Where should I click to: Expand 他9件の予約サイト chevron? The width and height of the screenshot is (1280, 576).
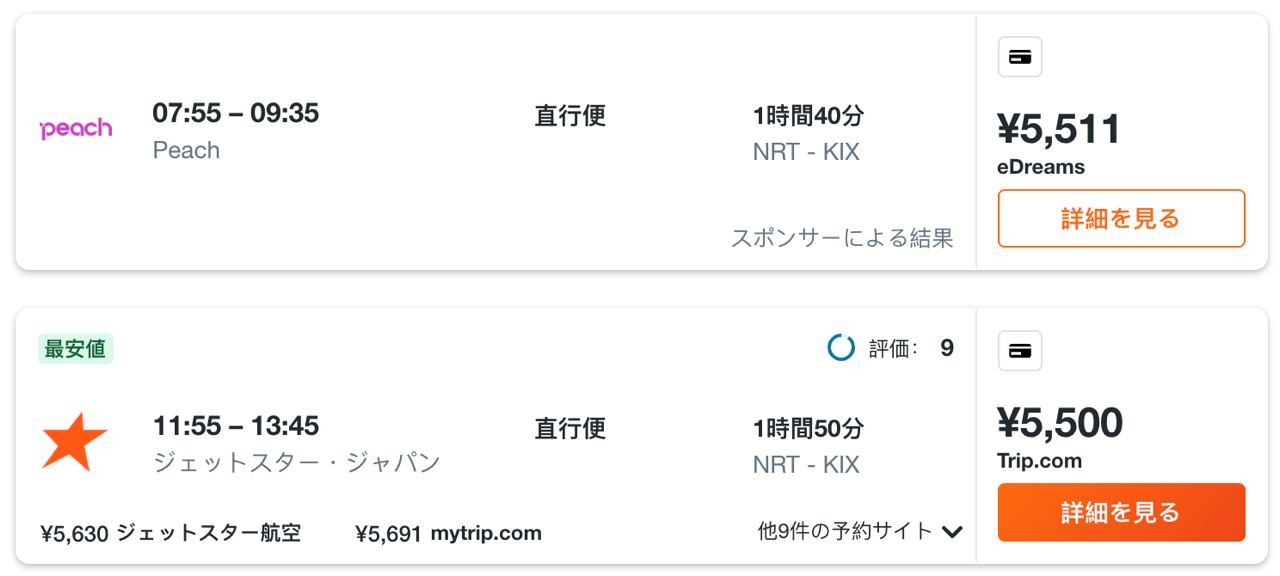pos(952,532)
